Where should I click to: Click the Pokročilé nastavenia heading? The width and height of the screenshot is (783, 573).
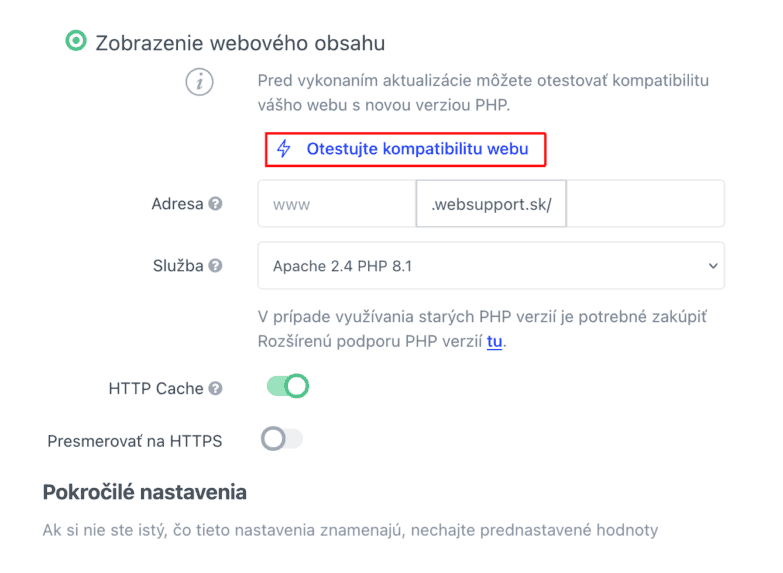(x=145, y=492)
